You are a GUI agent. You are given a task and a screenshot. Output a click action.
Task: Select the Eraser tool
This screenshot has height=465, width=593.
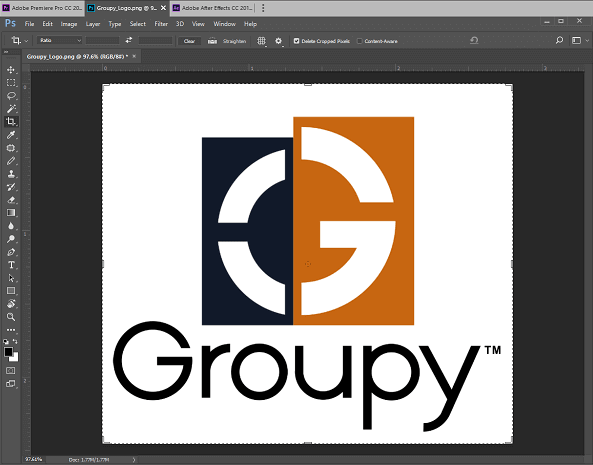(11, 200)
